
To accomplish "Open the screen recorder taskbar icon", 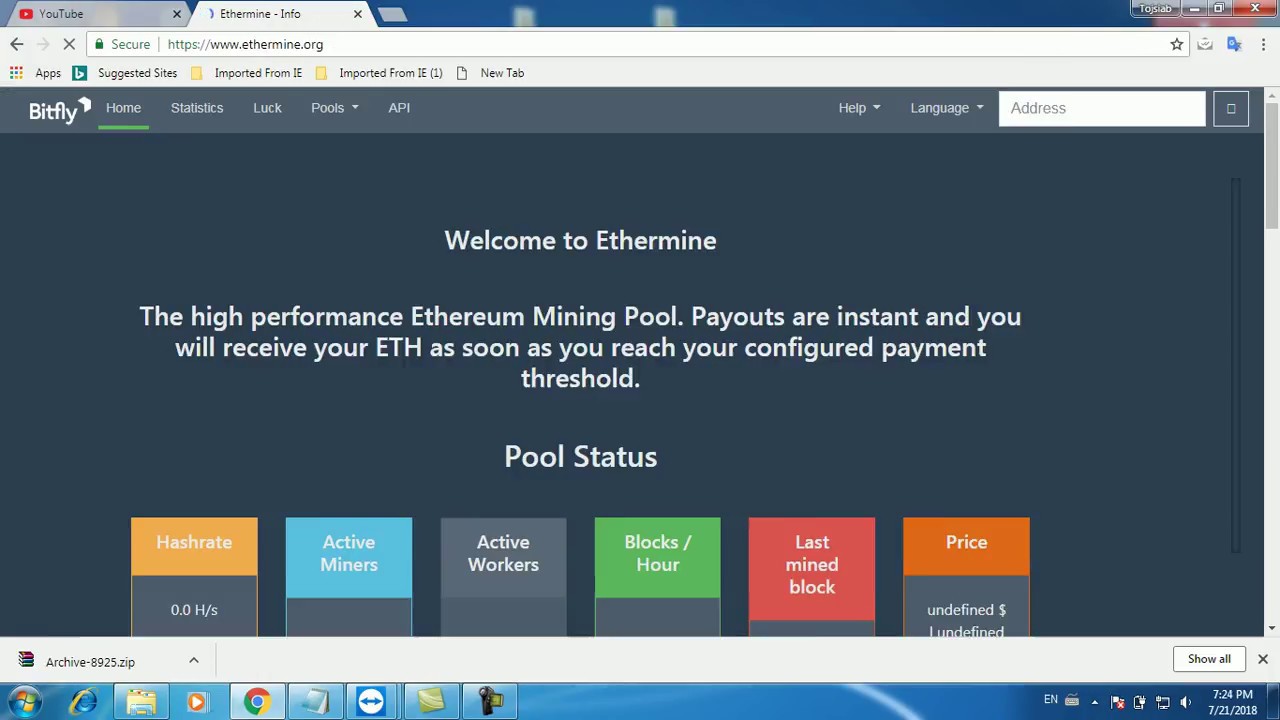I will (490, 702).
